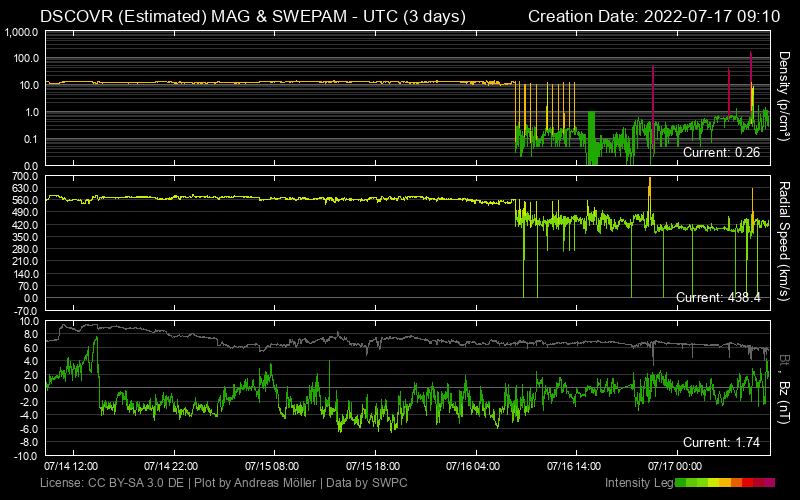800x500 pixels.
Task: Click the 350.0 speed axis tick
Action: click(x=26, y=237)
